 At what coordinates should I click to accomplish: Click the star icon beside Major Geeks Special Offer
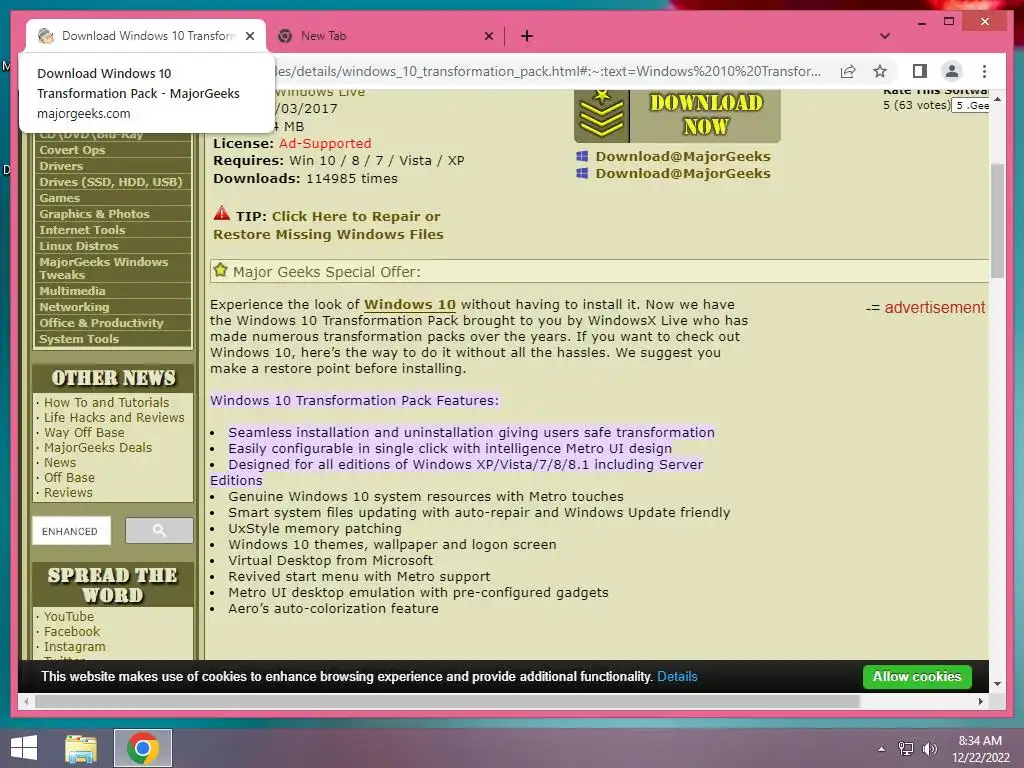click(x=220, y=270)
